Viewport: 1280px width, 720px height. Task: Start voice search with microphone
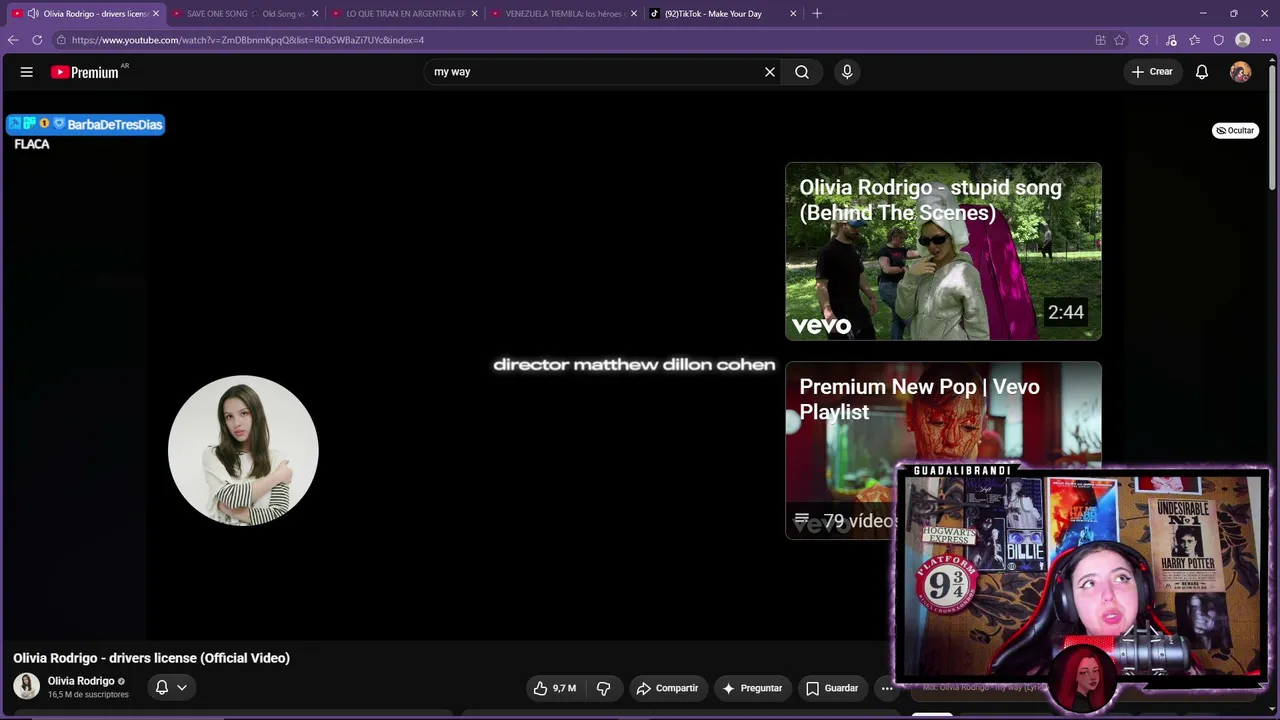click(847, 72)
